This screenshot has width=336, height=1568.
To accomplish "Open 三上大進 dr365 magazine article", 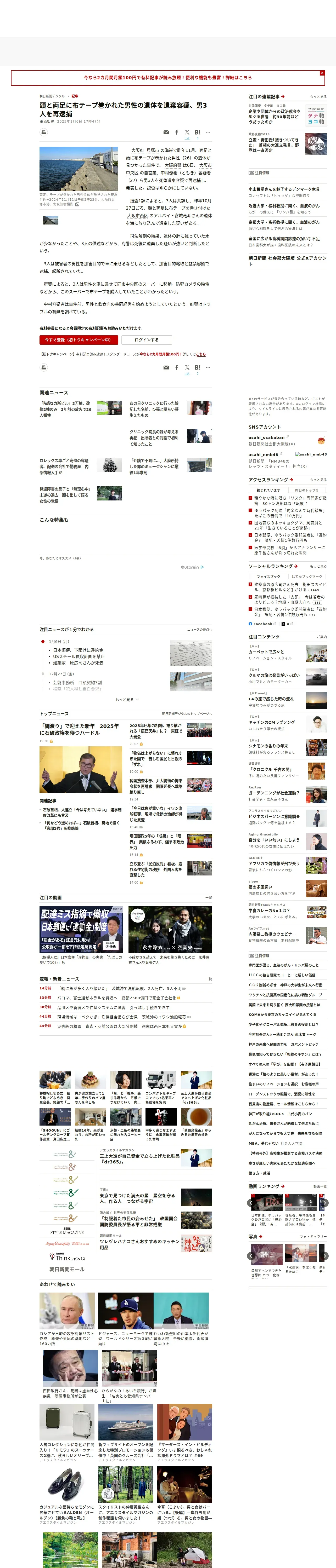I will [x=140, y=1159].
